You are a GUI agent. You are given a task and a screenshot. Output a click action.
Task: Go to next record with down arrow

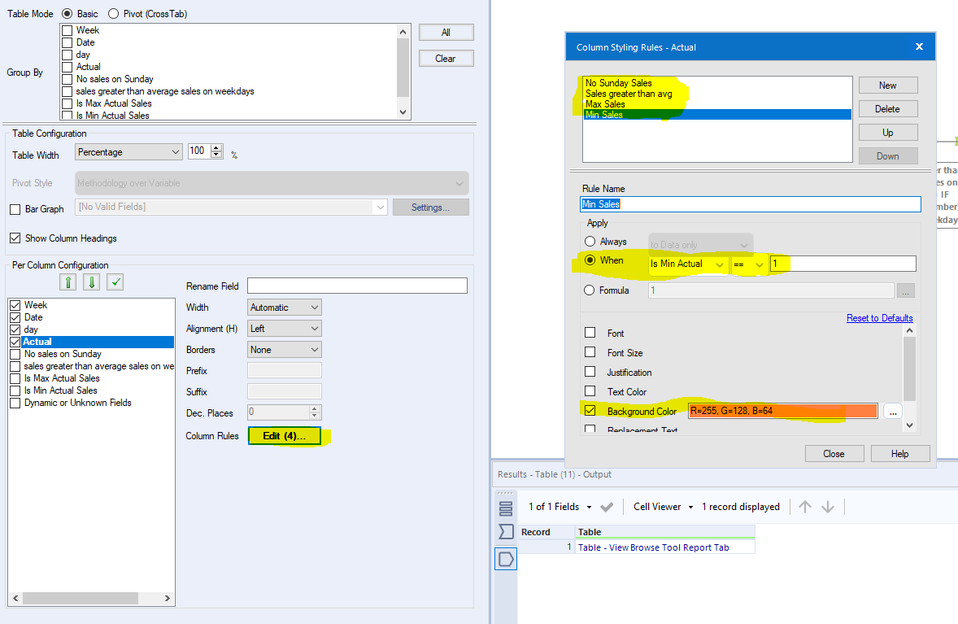(x=828, y=507)
